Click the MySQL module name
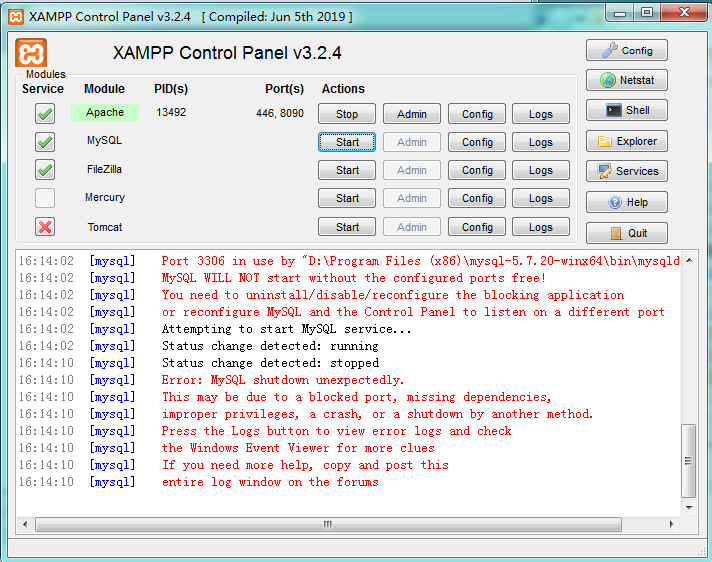This screenshot has height=562, width=712. 104,140
